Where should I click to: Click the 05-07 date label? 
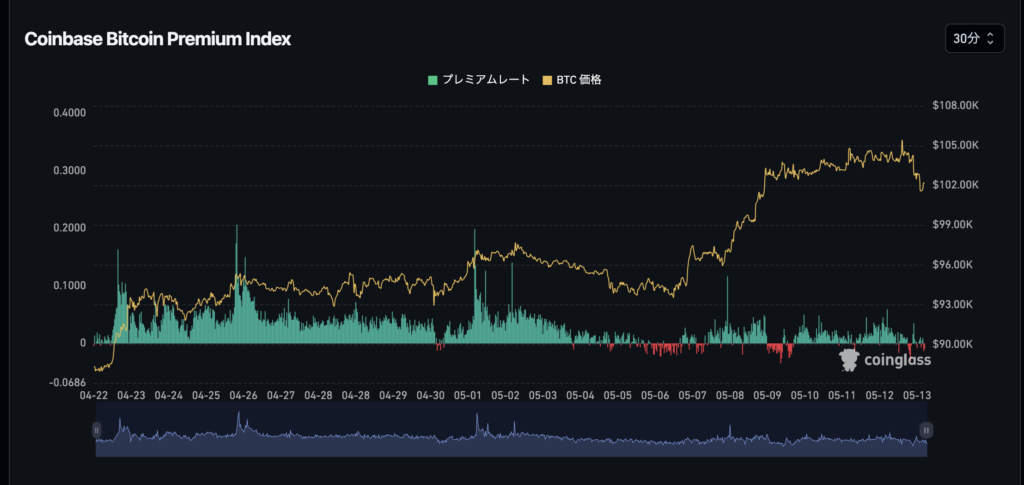pos(692,395)
